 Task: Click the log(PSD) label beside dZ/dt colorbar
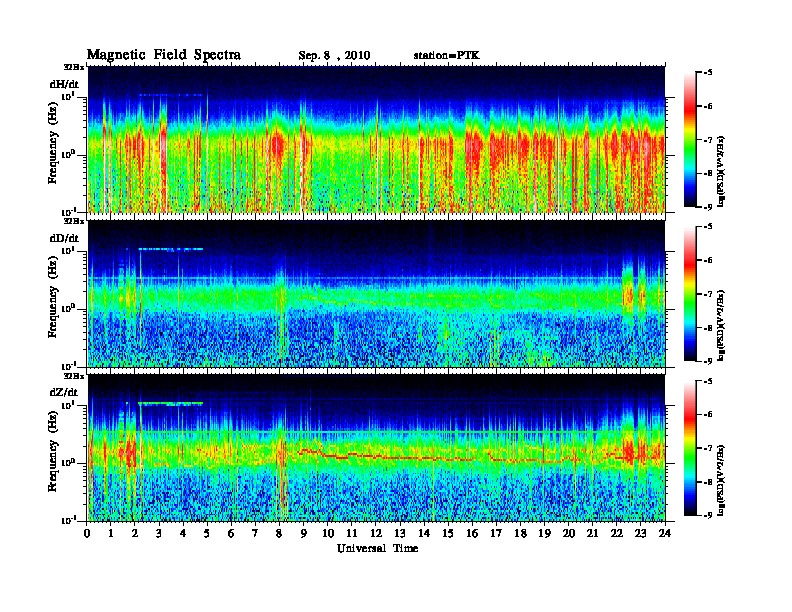coord(722,480)
